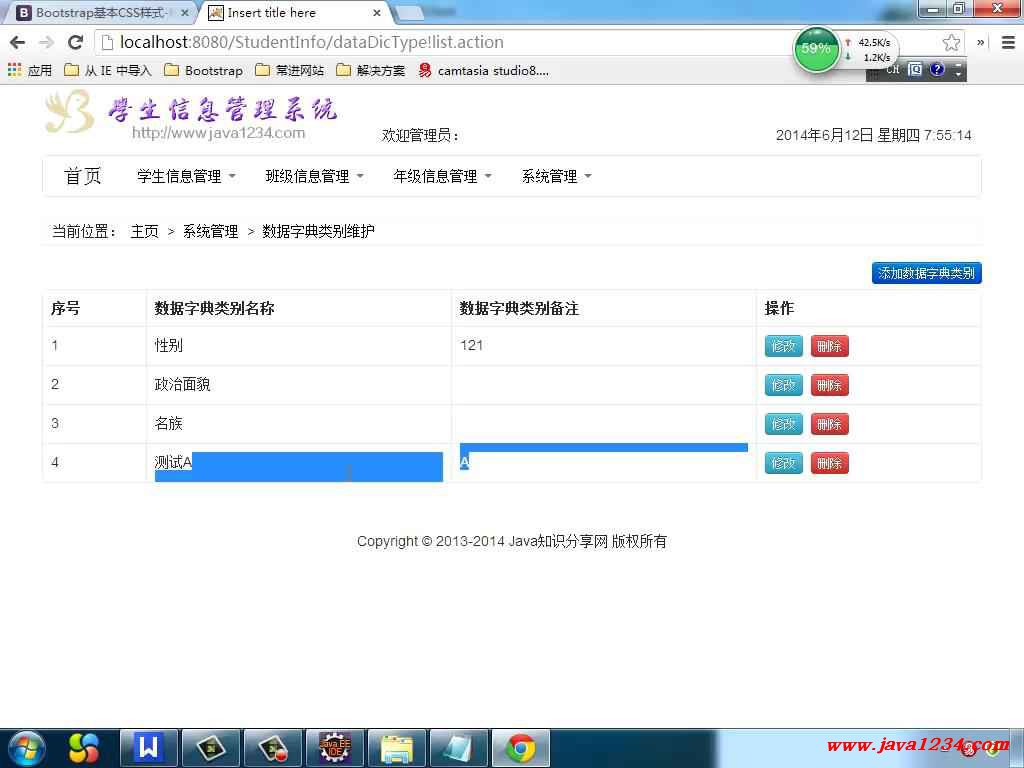Click 添加数据字典类别 button
Image resolution: width=1024 pixels, height=768 pixels.
[926, 273]
